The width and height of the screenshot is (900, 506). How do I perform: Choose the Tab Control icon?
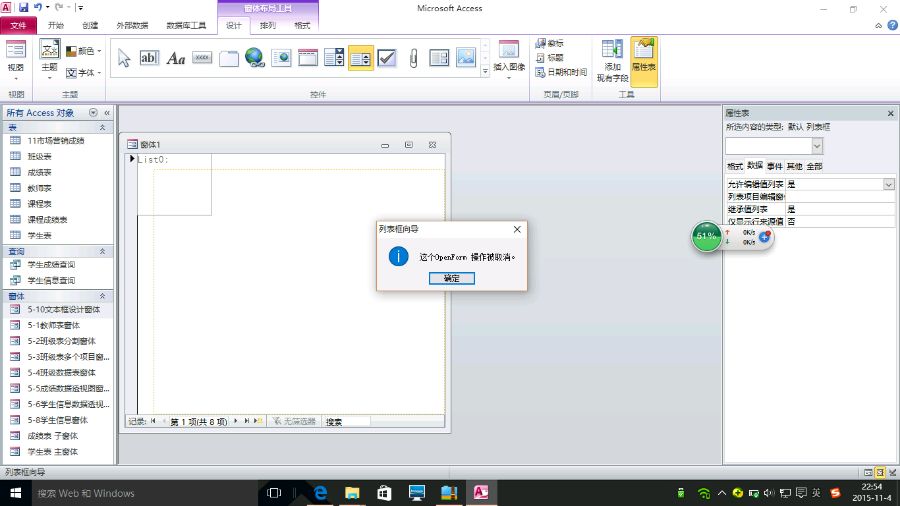(228, 58)
